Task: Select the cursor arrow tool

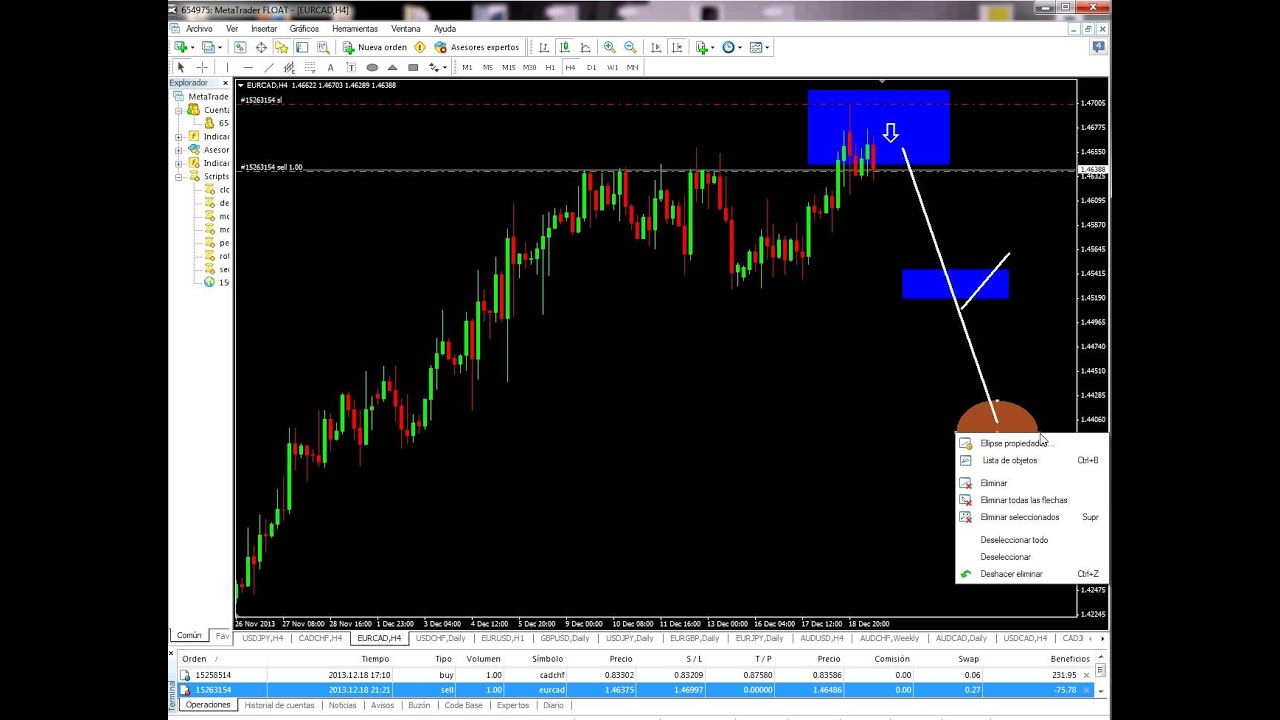Action: pyautogui.click(x=181, y=68)
